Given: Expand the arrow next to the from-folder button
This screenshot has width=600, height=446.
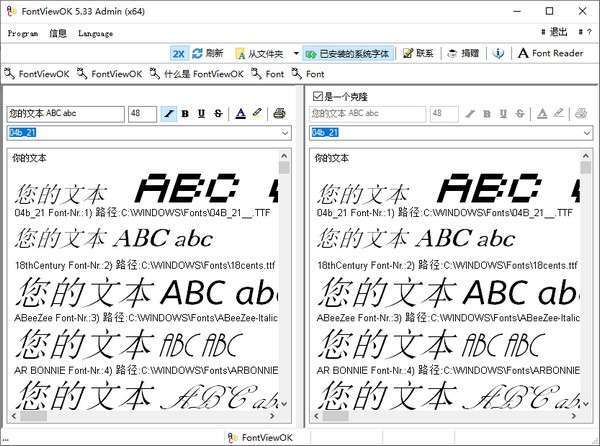Looking at the screenshot, I should tap(296, 54).
